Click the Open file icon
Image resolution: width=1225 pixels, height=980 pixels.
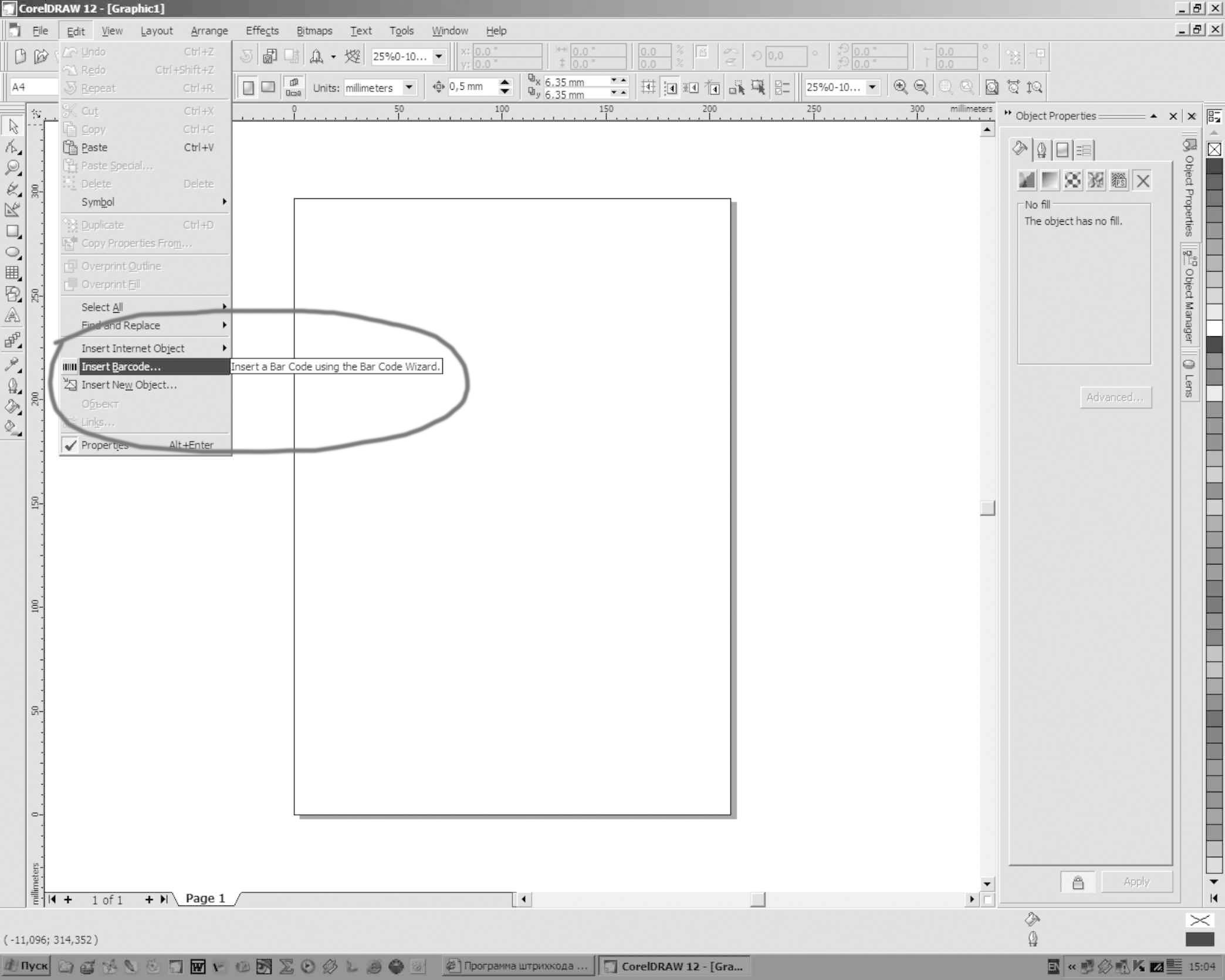coord(41,56)
